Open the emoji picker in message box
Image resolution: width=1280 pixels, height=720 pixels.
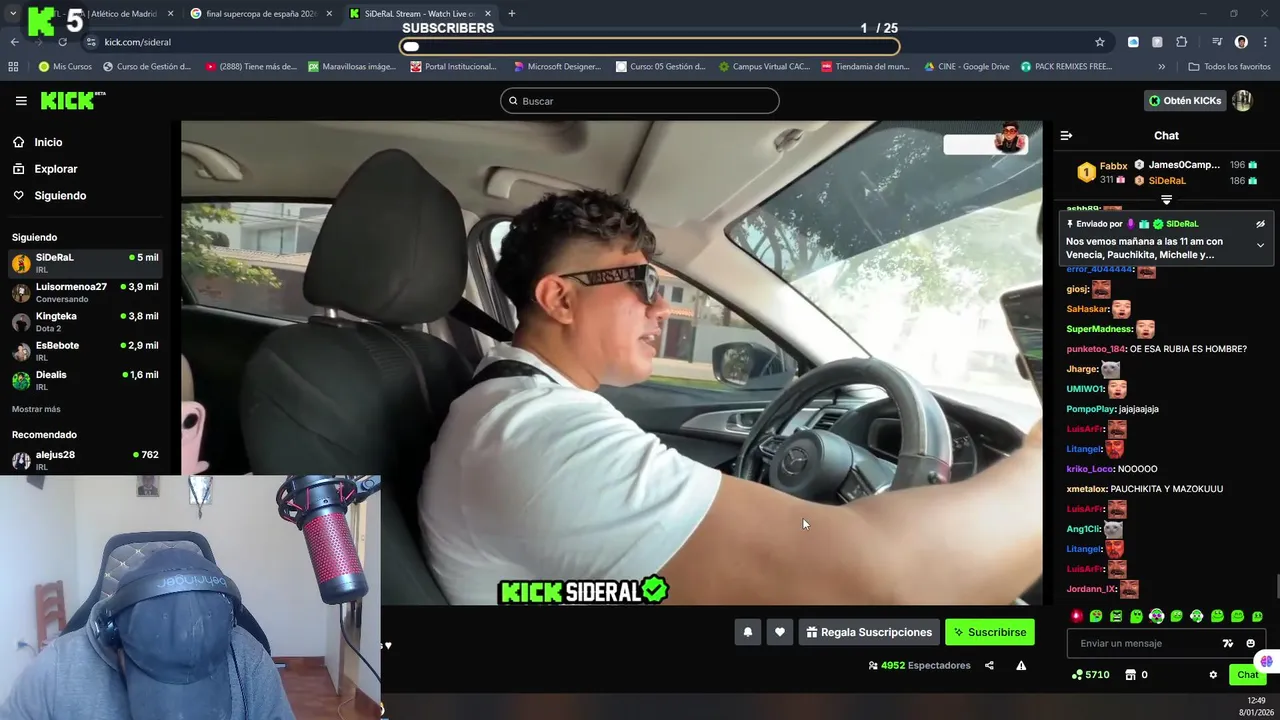[1250, 643]
